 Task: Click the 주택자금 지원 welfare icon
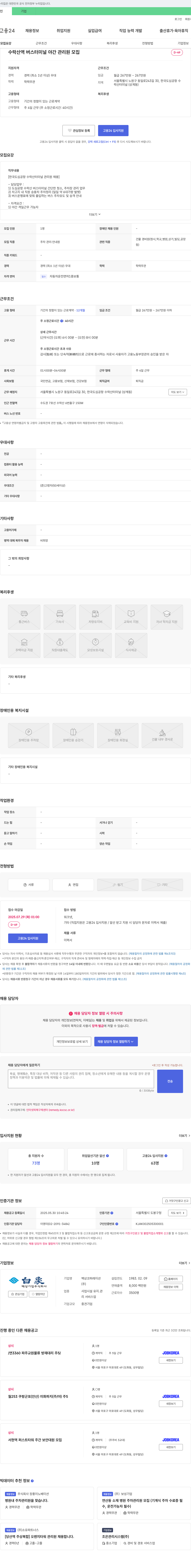(24, 645)
